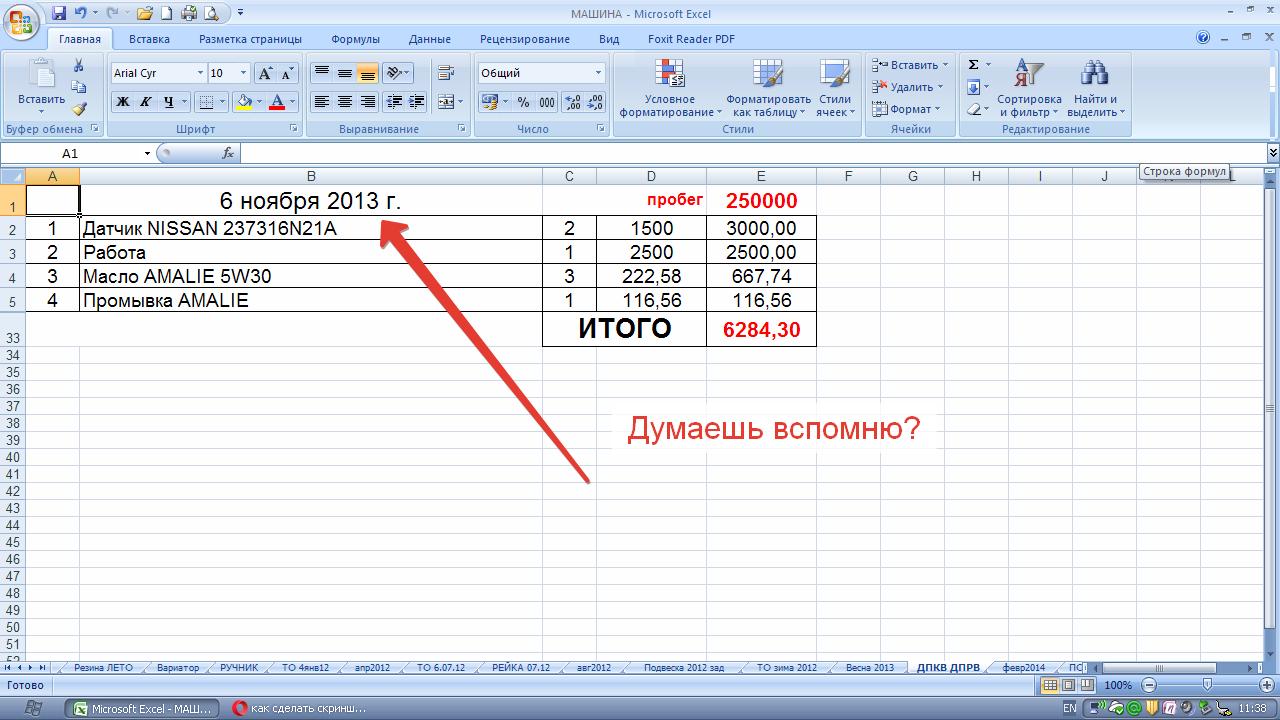Image resolution: width=1280 pixels, height=720 pixels.
Task: Cut selection with the scissors icon
Action: tap(79, 66)
